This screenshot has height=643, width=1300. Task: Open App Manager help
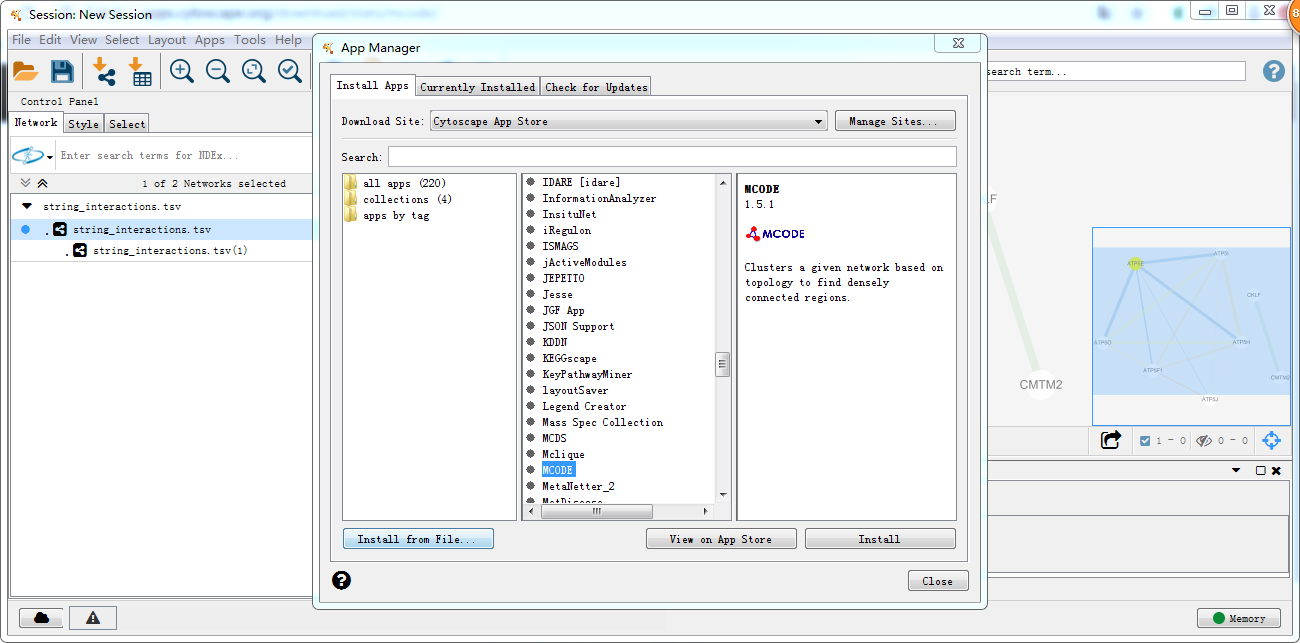coord(341,580)
